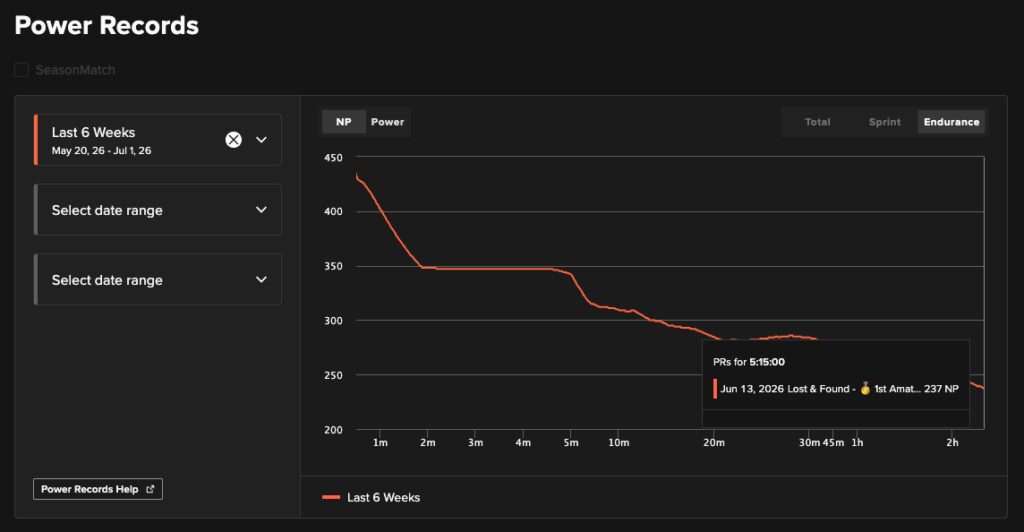Click the 20m label on time axis
This screenshot has height=532, width=1024.
point(714,443)
